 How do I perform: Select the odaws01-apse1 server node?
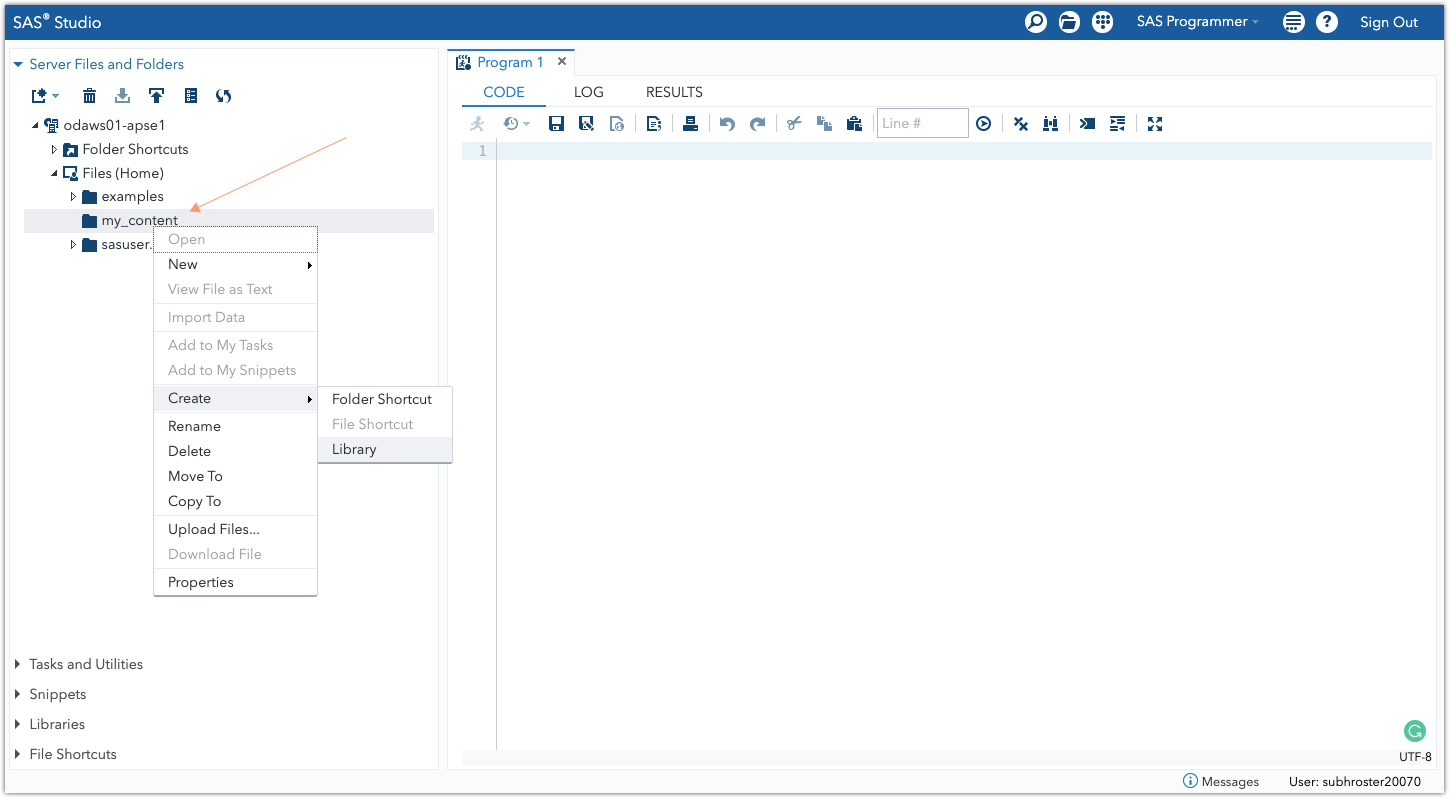pyautogui.click(x=114, y=125)
